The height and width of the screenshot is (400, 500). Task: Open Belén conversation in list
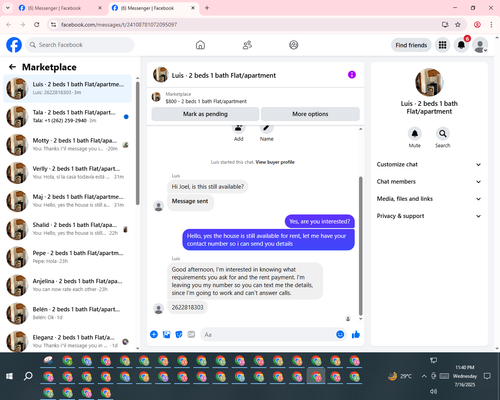67,313
